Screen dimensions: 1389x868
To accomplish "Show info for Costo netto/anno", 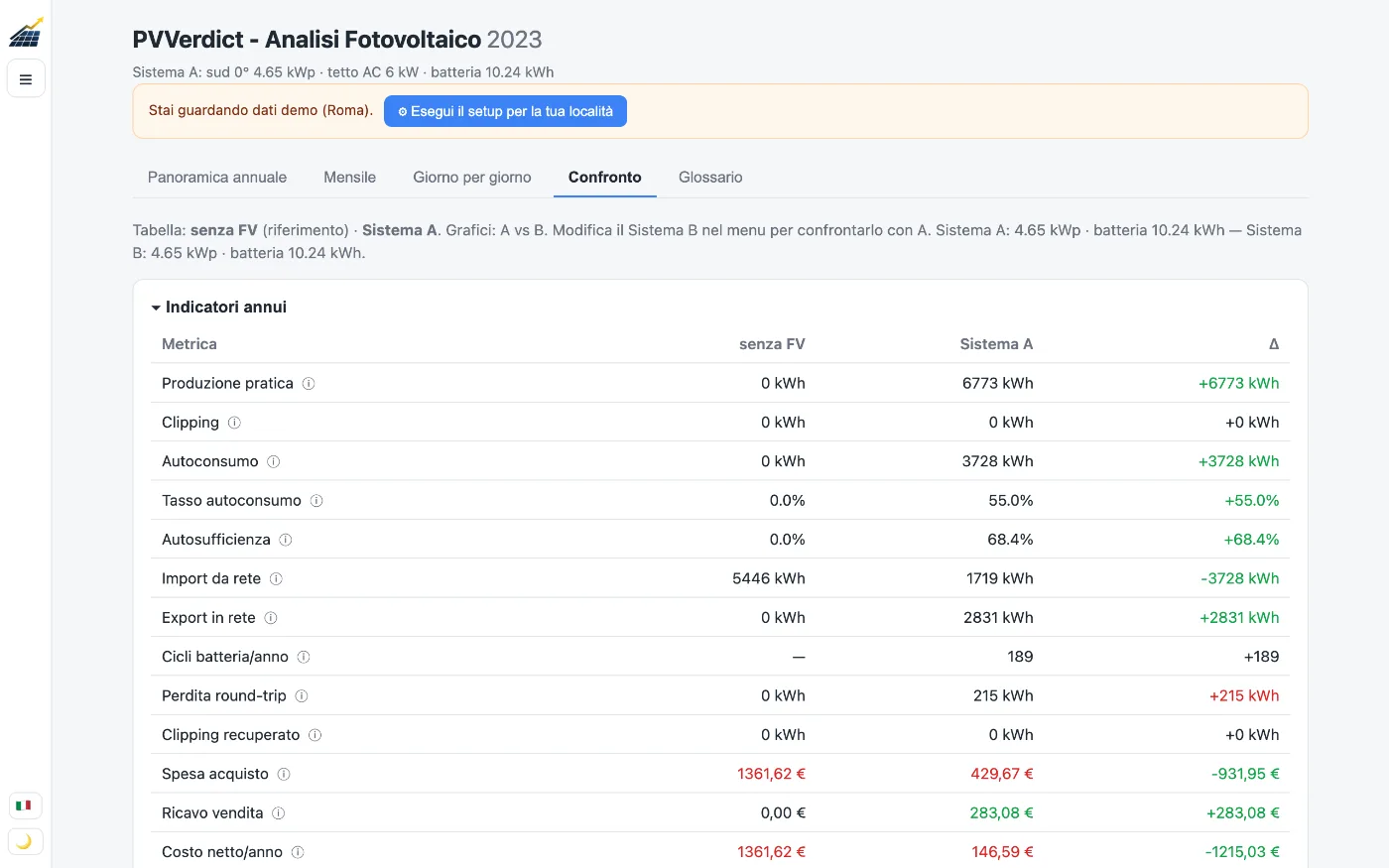I will [298, 852].
